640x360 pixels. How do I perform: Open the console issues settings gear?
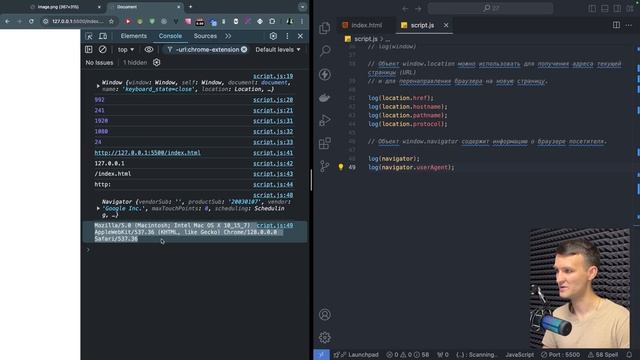156,62
